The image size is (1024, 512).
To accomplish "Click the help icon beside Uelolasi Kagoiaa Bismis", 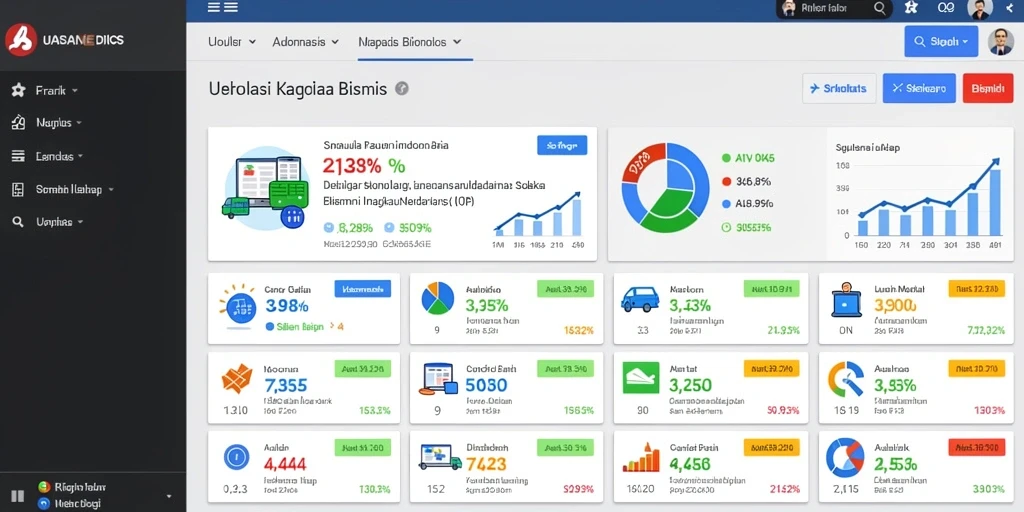I will pyautogui.click(x=402, y=89).
